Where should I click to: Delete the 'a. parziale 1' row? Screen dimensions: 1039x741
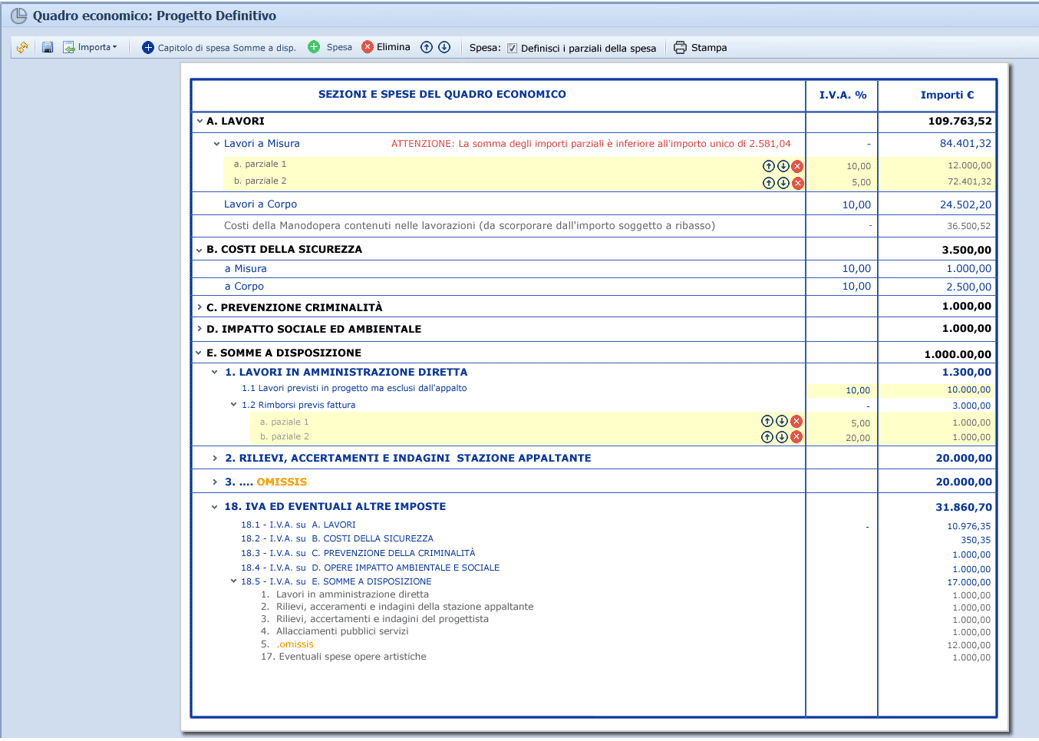[797, 166]
